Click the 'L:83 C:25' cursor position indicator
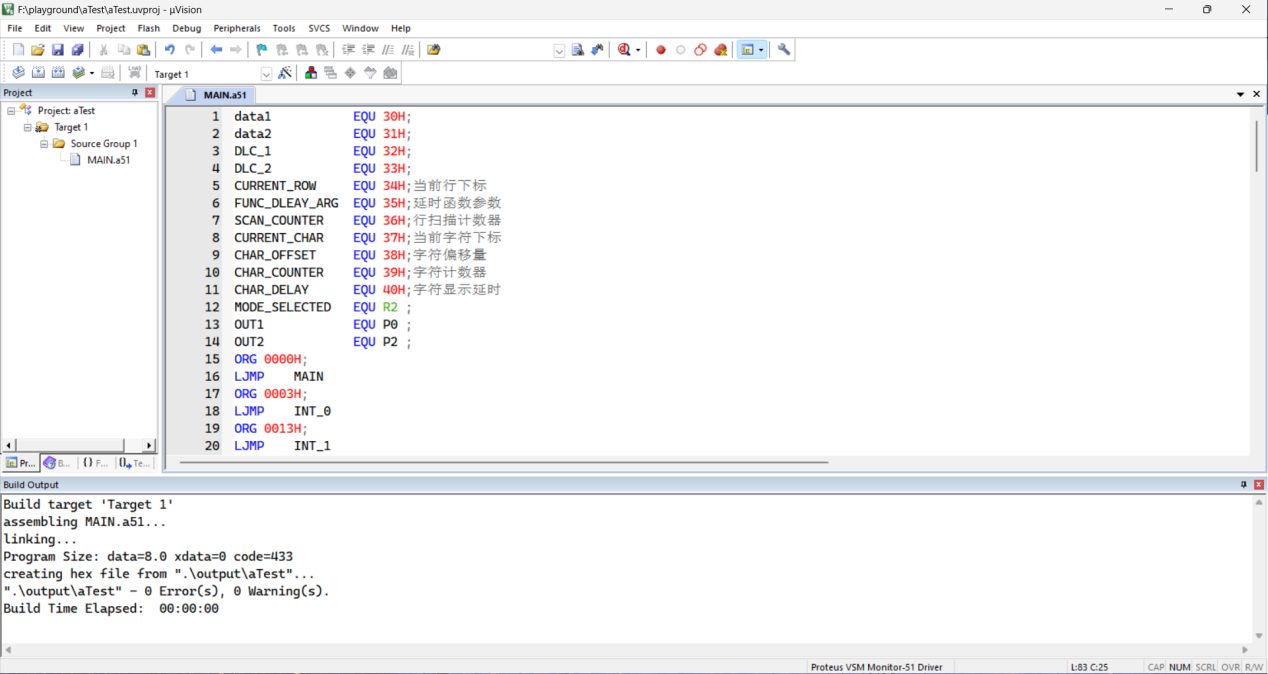 click(1089, 667)
